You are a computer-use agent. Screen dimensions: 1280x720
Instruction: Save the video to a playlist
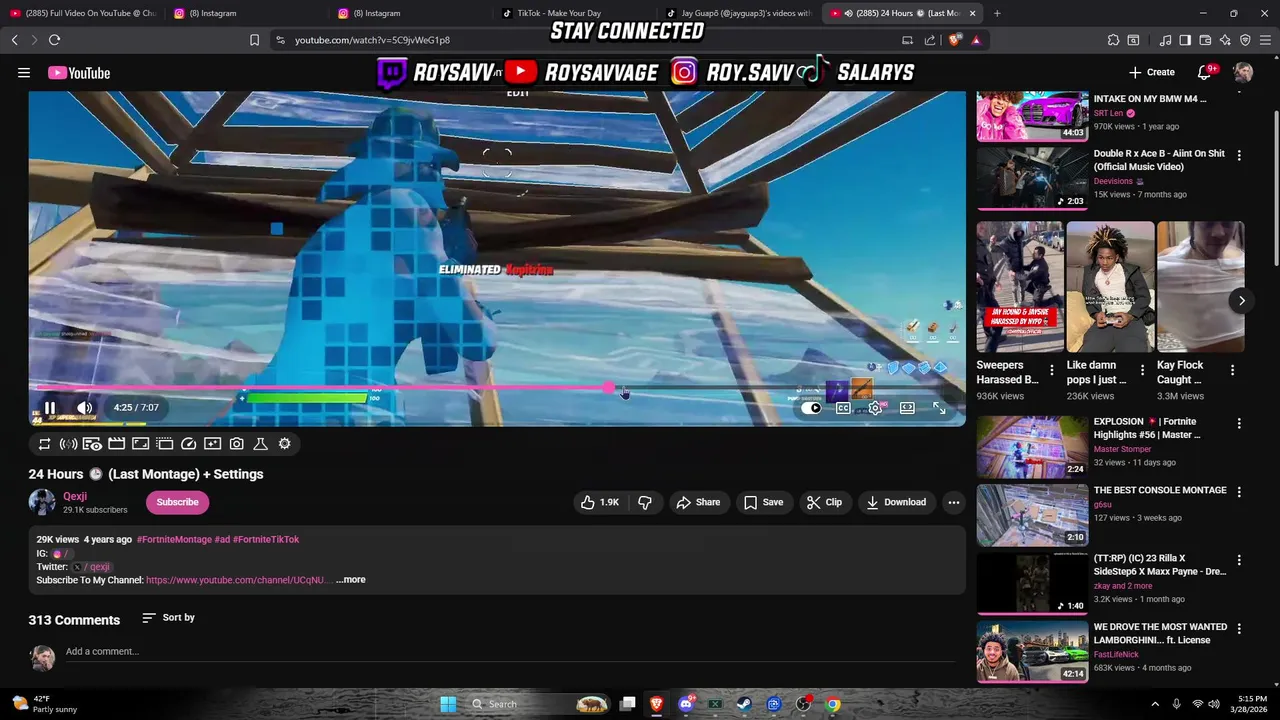(763, 502)
